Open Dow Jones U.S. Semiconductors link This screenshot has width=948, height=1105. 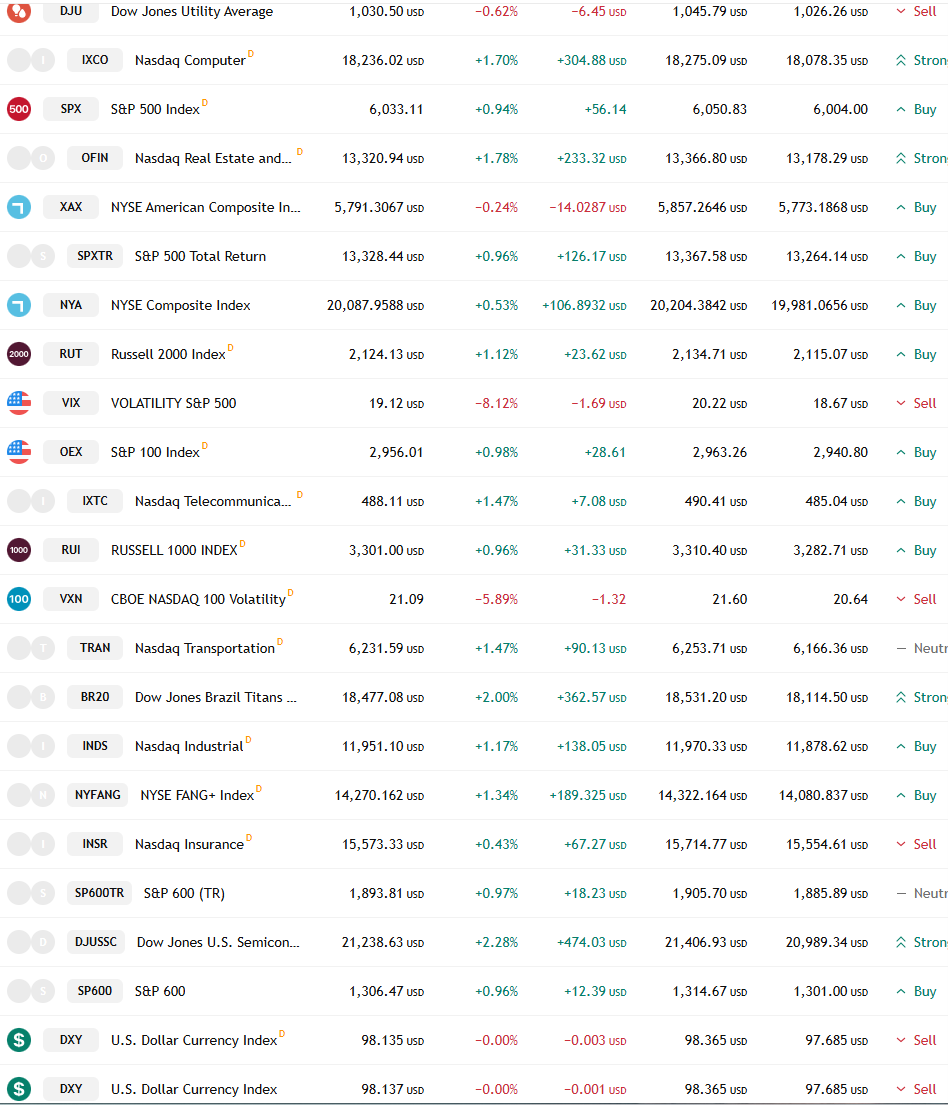coord(218,942)
